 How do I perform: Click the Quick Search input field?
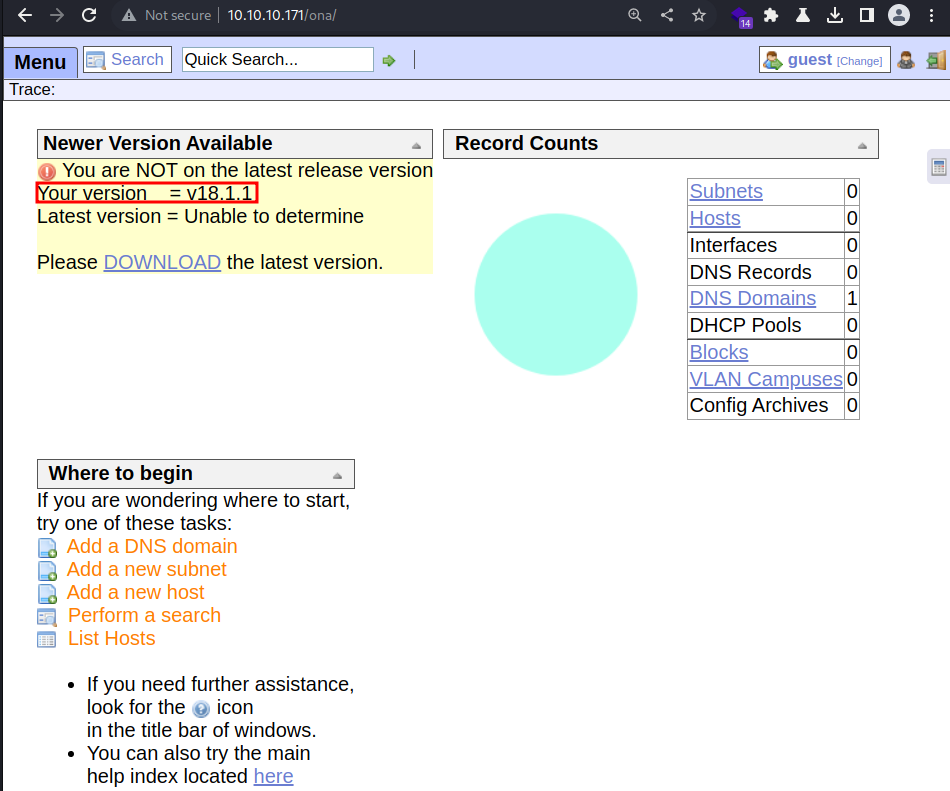pos(277,59)
